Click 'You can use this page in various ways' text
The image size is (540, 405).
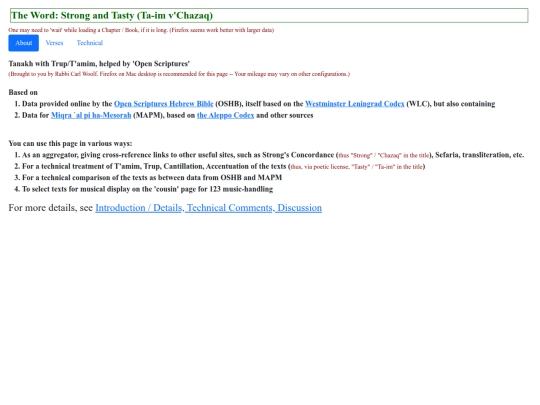pyautogui.click(x=70, y=143)
